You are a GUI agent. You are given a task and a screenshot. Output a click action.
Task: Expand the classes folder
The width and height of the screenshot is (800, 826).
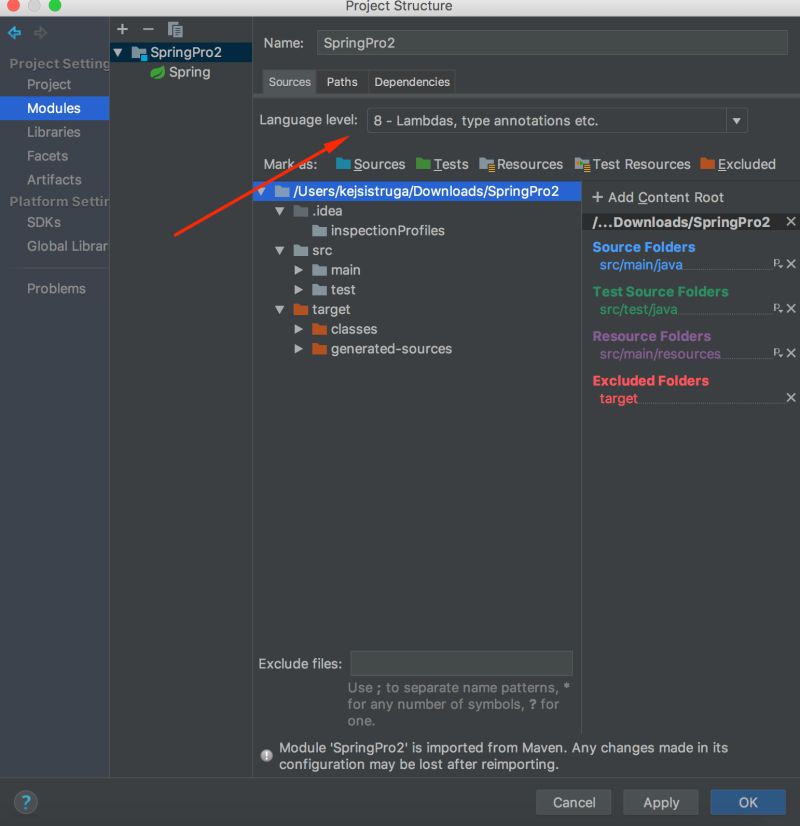pos(299,329)
